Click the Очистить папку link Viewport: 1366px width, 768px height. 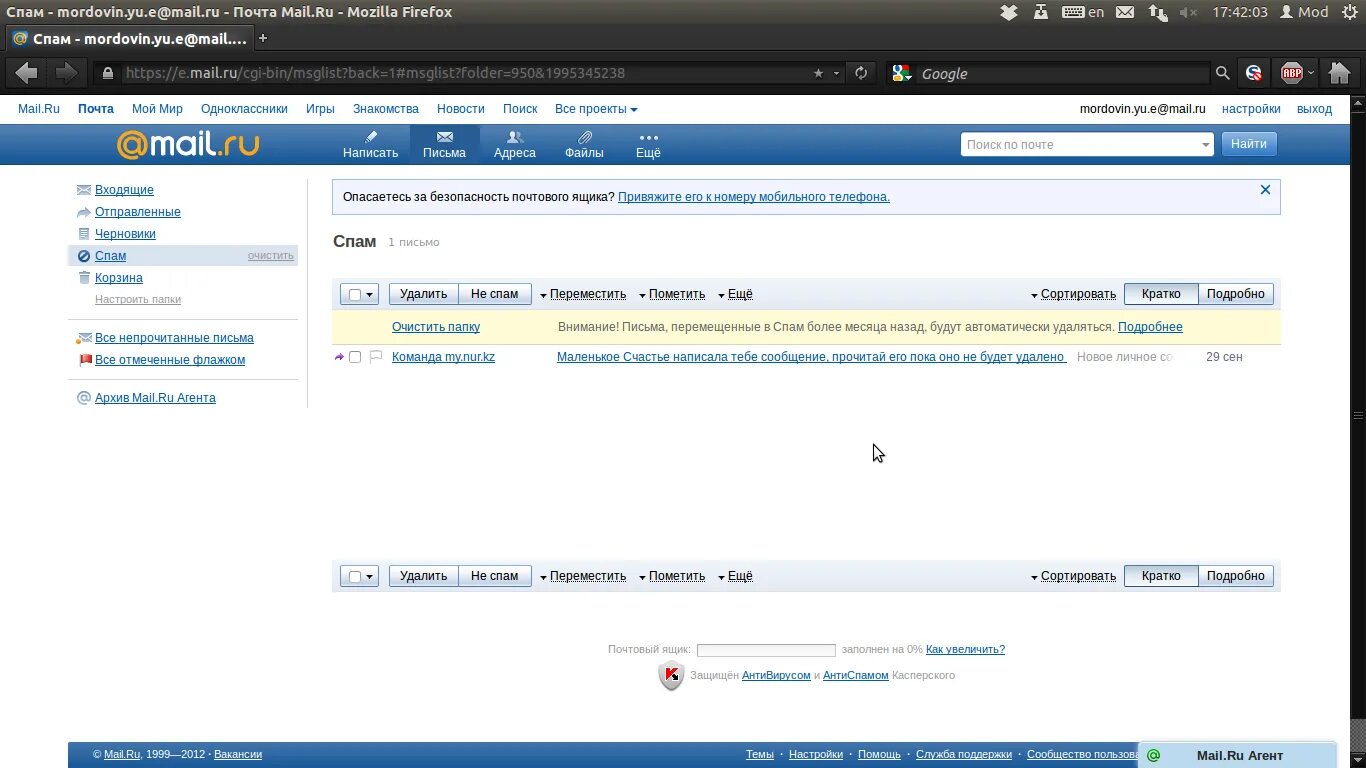(x=436, y=327)
